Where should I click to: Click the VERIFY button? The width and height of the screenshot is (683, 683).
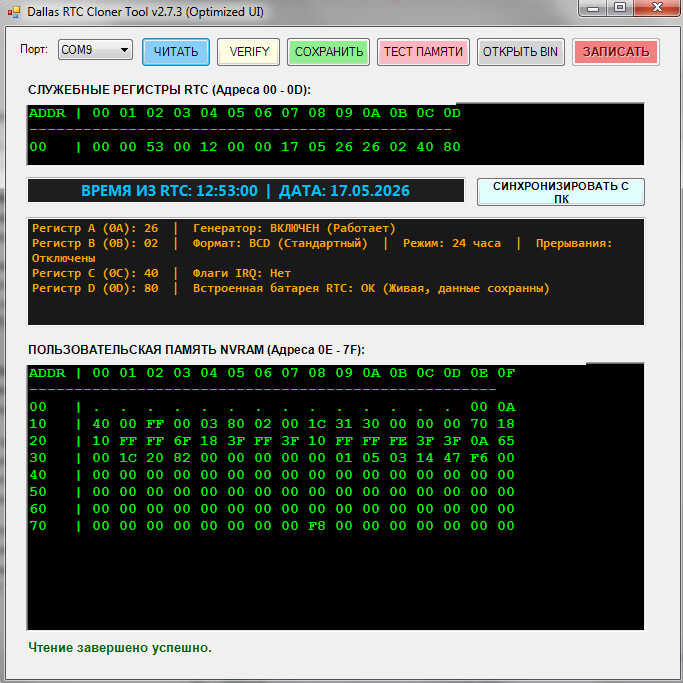249,52
